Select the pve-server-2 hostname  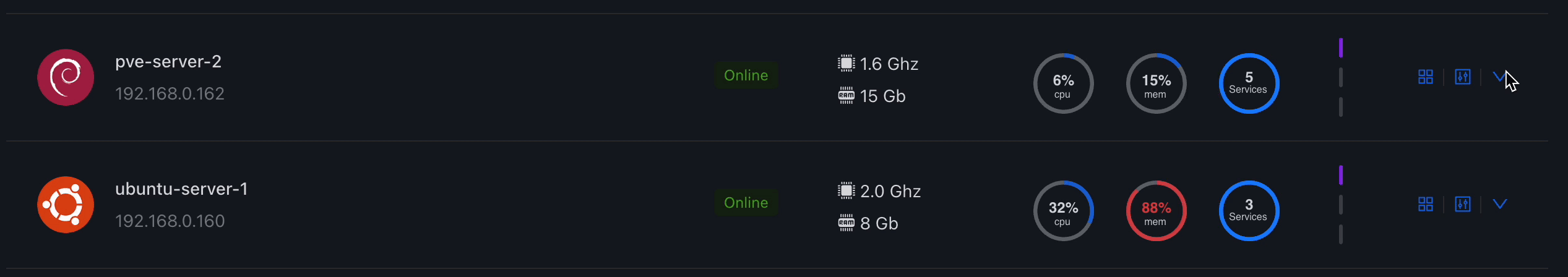(x=168, y=62)
